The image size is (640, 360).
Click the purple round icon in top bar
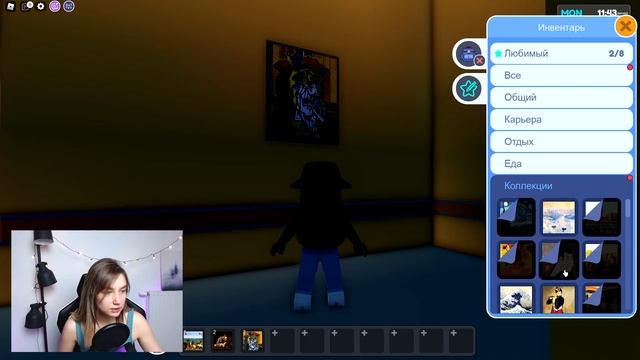(x=55, y=6)
